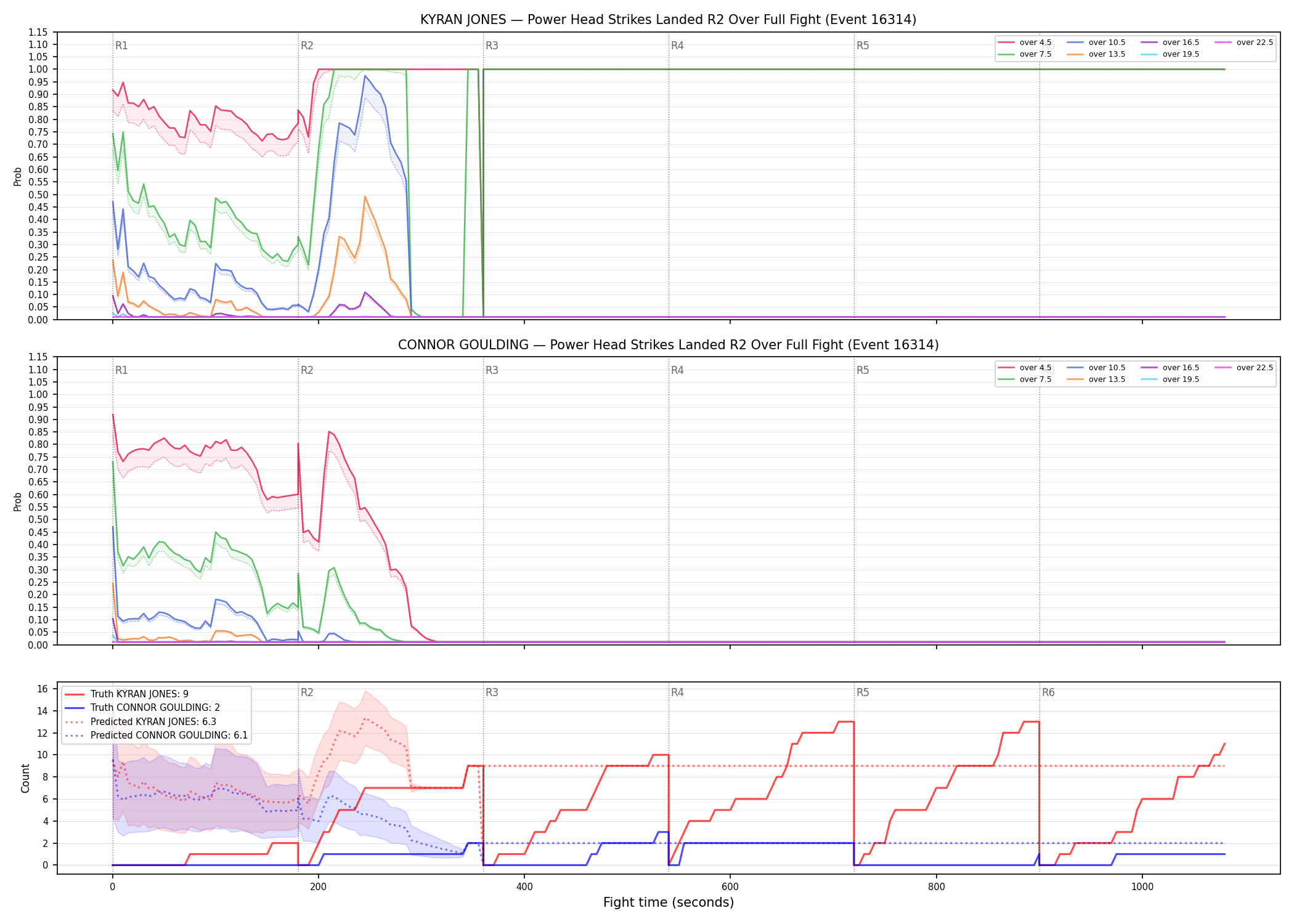Click R4 round label in CONNOR GOULDING chart
The image size is (1294, 924).
pos(677,370)
